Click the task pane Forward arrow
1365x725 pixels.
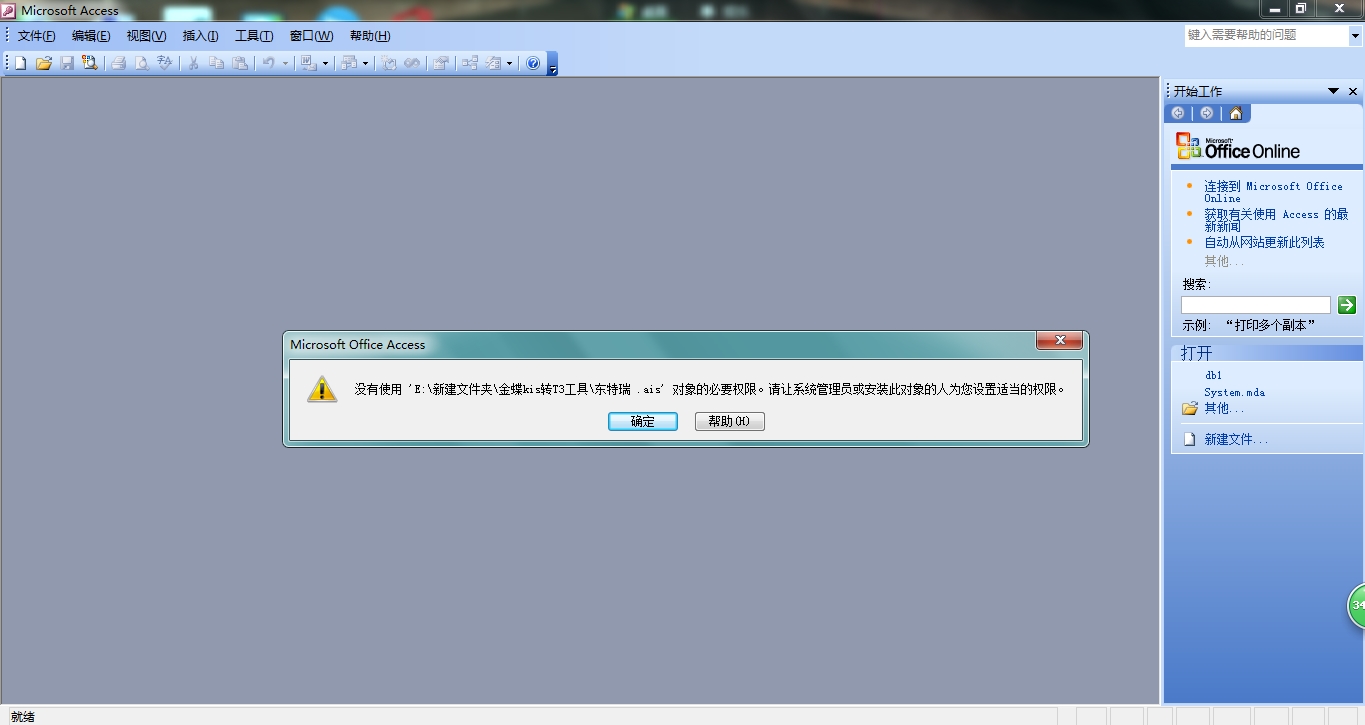1207,113
